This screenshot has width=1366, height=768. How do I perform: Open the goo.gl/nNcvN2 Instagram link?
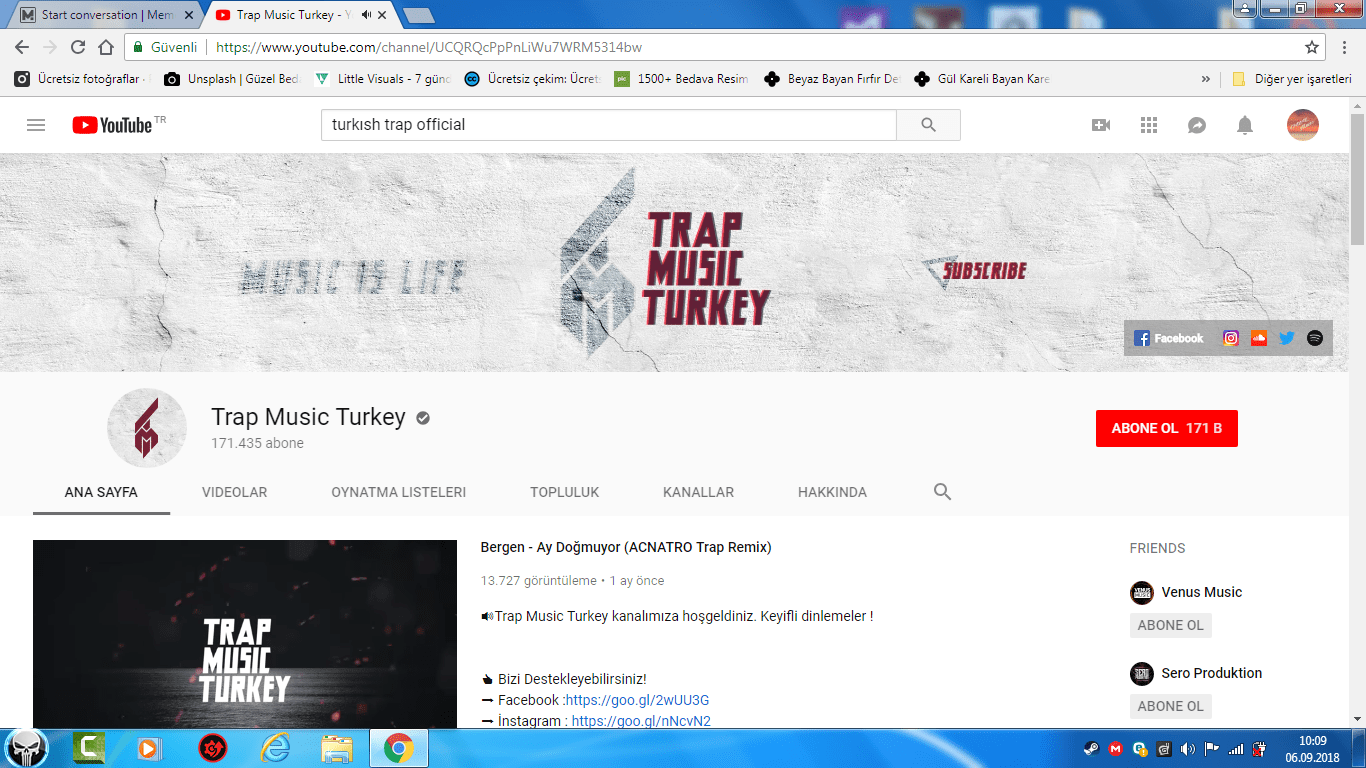[x=641, y=721]
